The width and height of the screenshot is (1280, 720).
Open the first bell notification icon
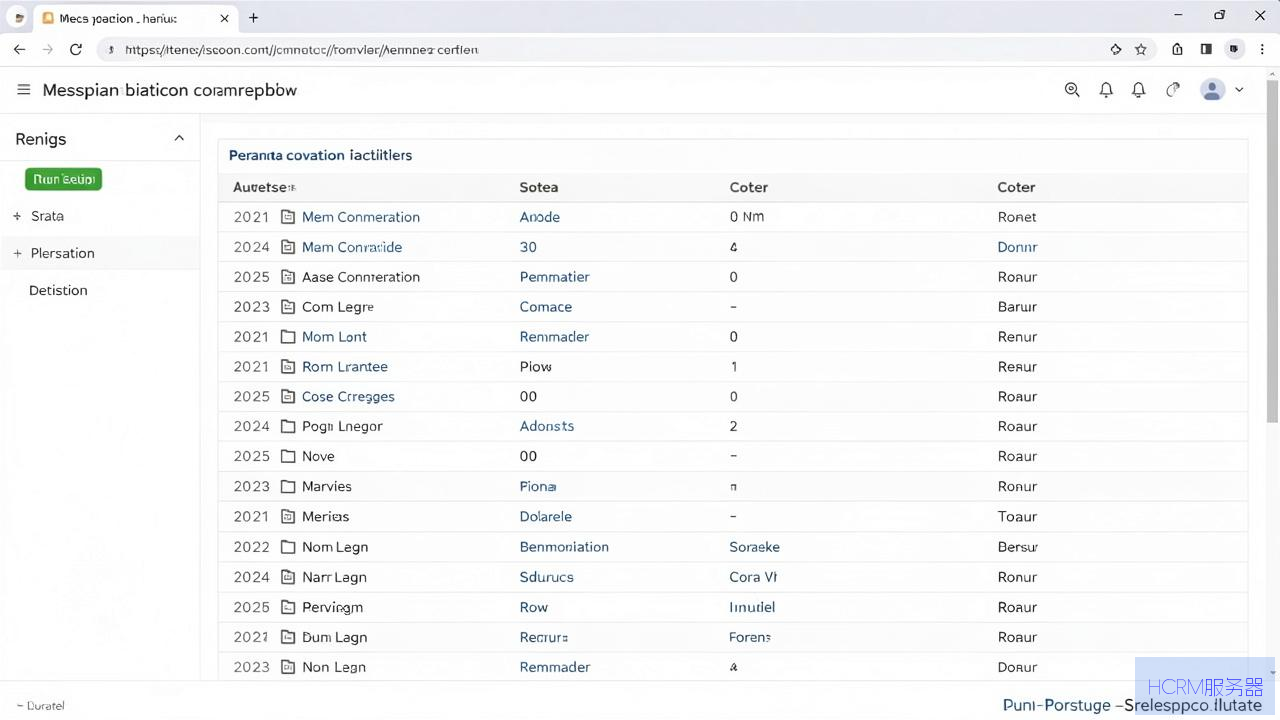click(1106, 90)
